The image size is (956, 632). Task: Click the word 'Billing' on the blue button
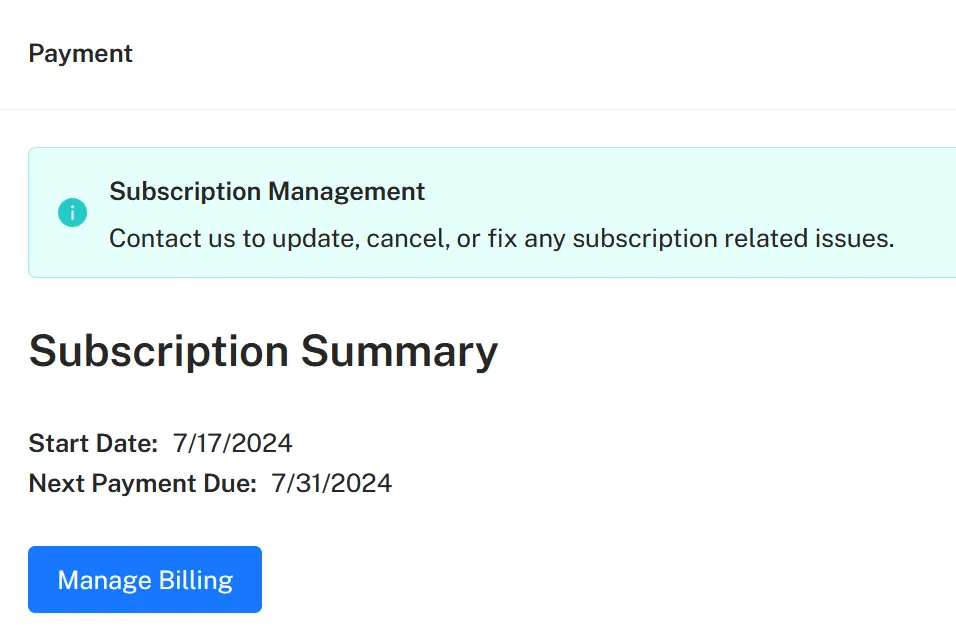pos(196,580)
